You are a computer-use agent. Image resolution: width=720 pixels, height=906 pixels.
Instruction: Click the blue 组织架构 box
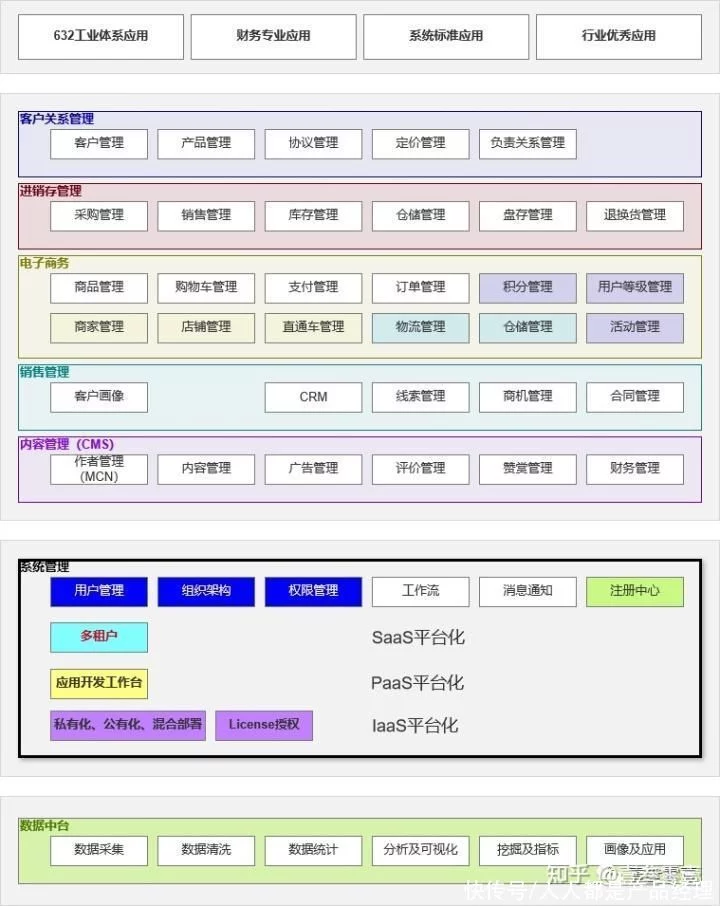click(x=206, y=592)
